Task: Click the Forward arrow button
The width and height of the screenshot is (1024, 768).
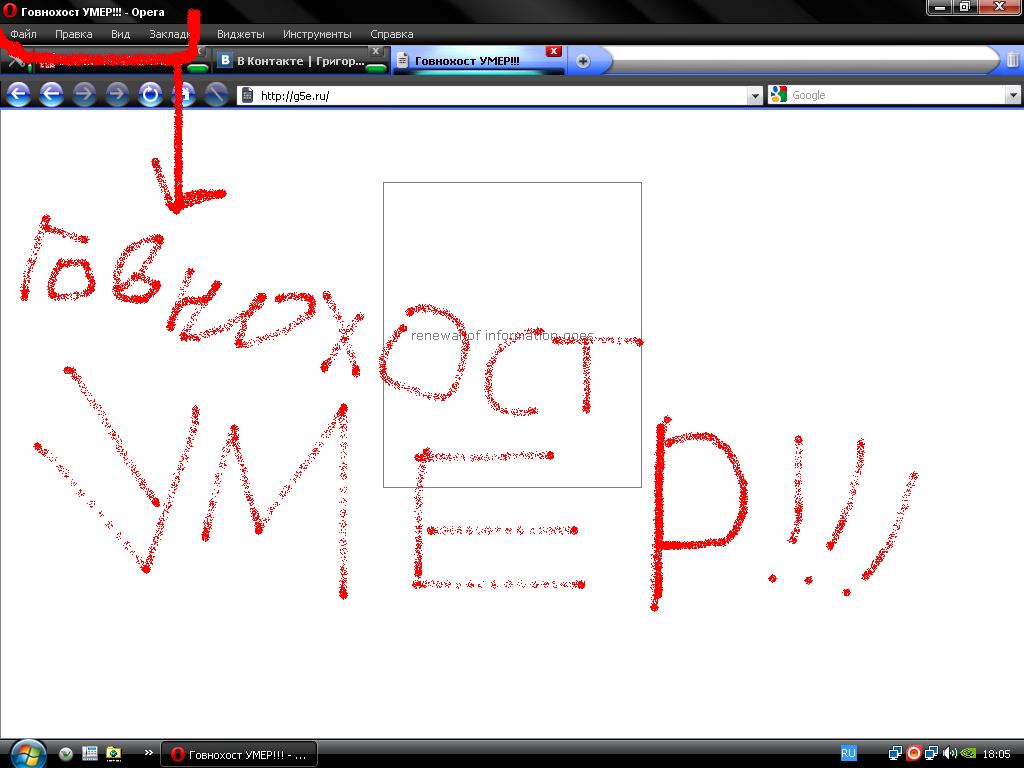Action: click(84, 94)
